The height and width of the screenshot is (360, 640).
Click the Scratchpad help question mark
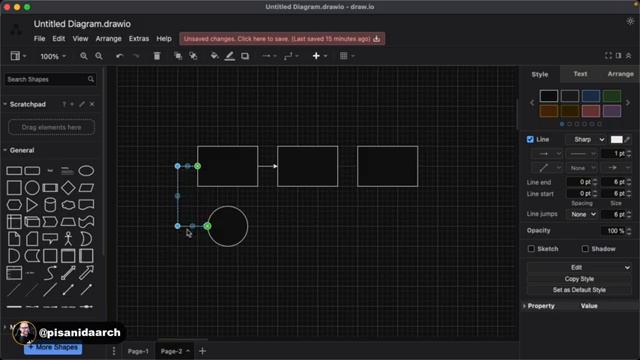(64, 104)
